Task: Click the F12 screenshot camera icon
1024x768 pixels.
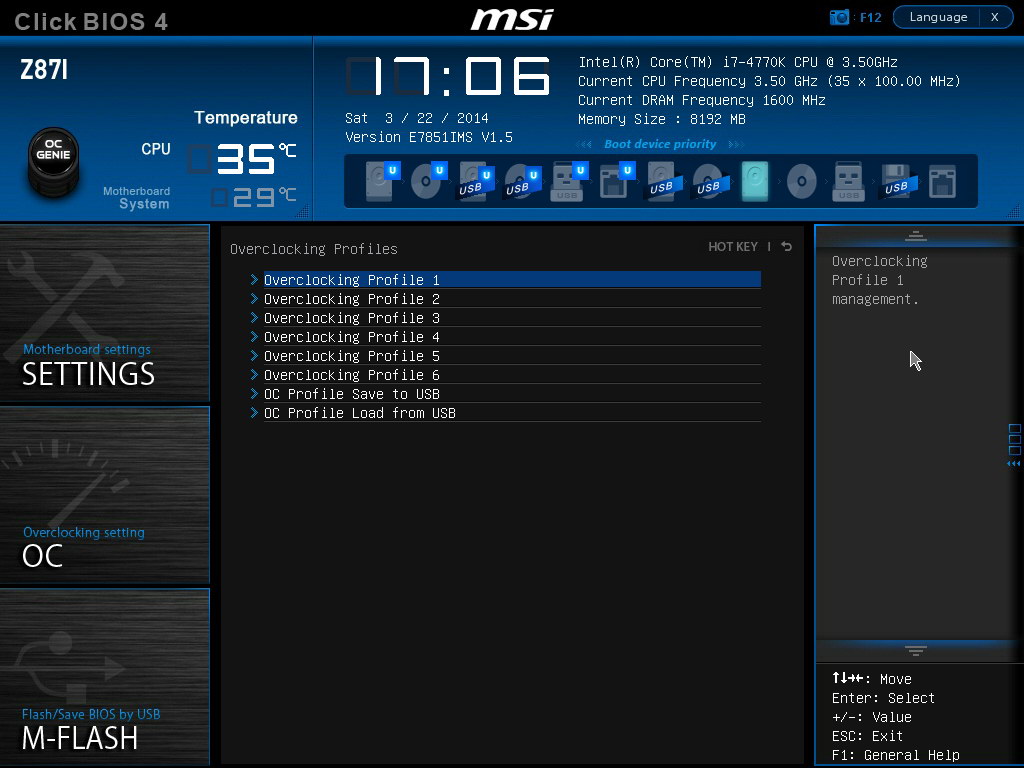Action: [839, 17]
